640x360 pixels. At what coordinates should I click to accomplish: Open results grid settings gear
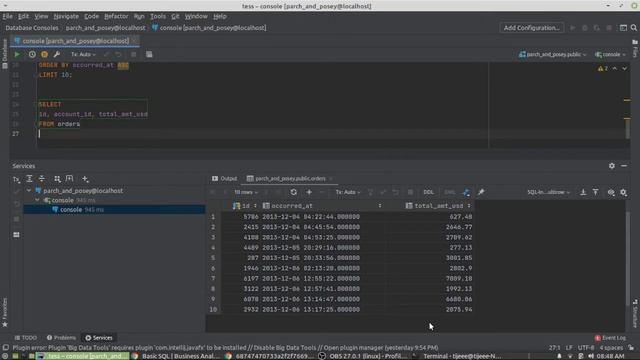click(x=623, y=192)
